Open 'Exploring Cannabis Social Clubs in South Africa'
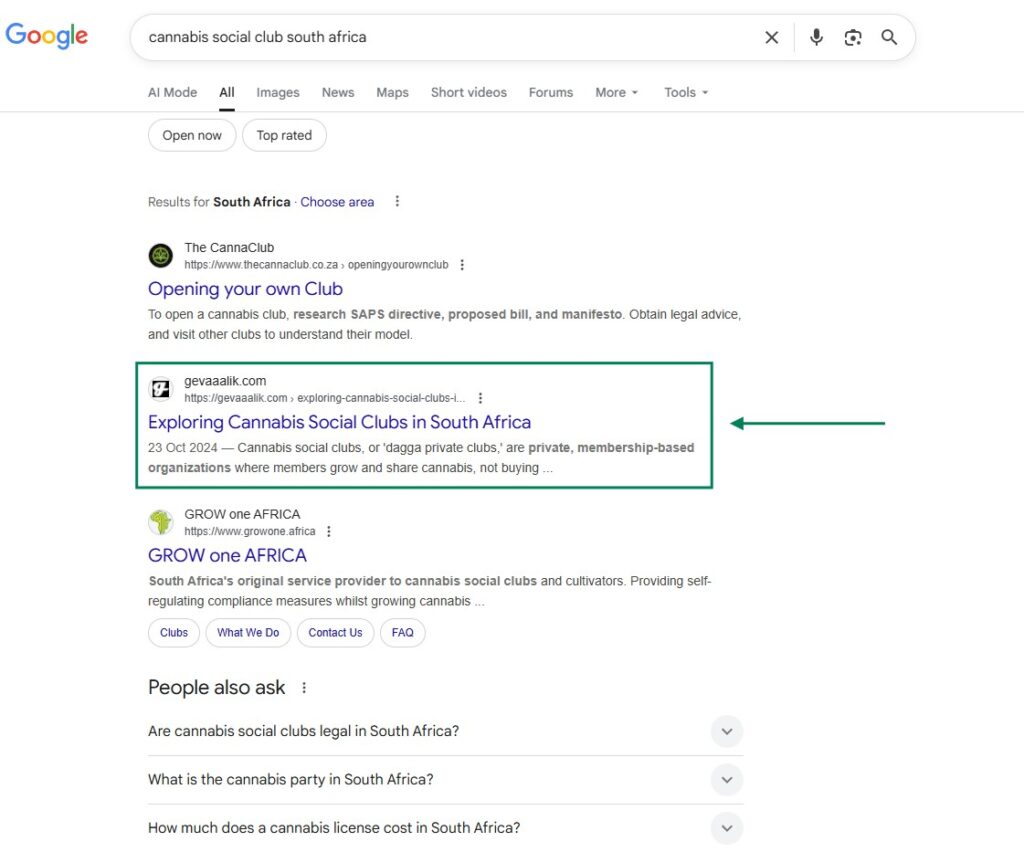 coord(339,422)
